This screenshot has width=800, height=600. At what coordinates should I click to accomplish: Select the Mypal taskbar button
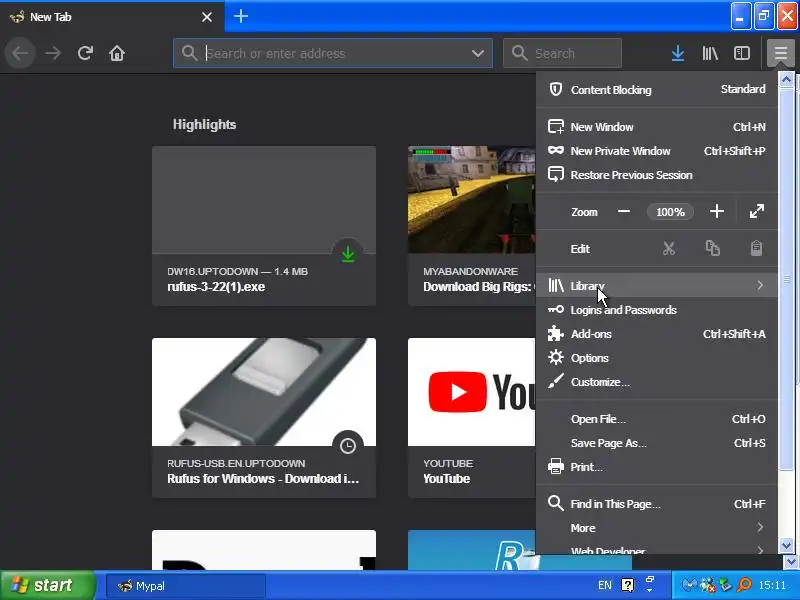click(186, 586)
